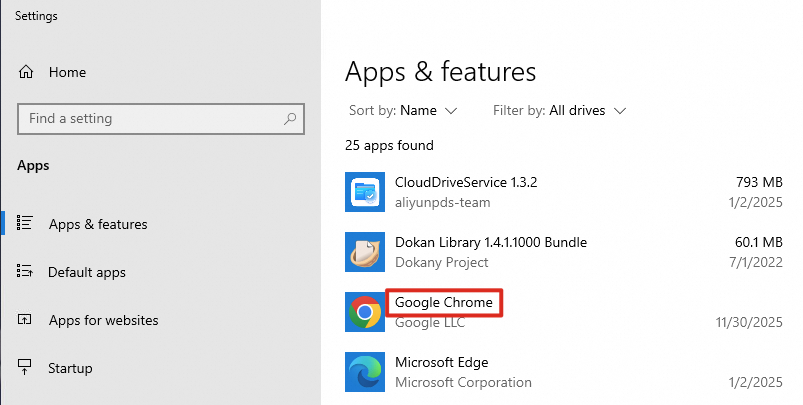
Task: Select Microsoft Edge app entry
Action: tap(442, 362)
